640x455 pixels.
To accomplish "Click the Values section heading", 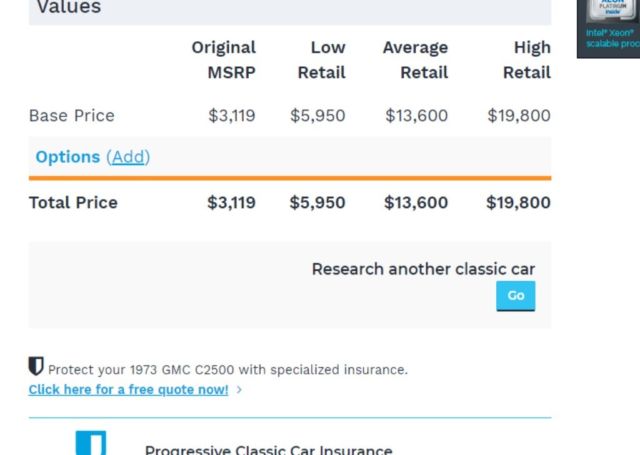I will coord(69,7).
